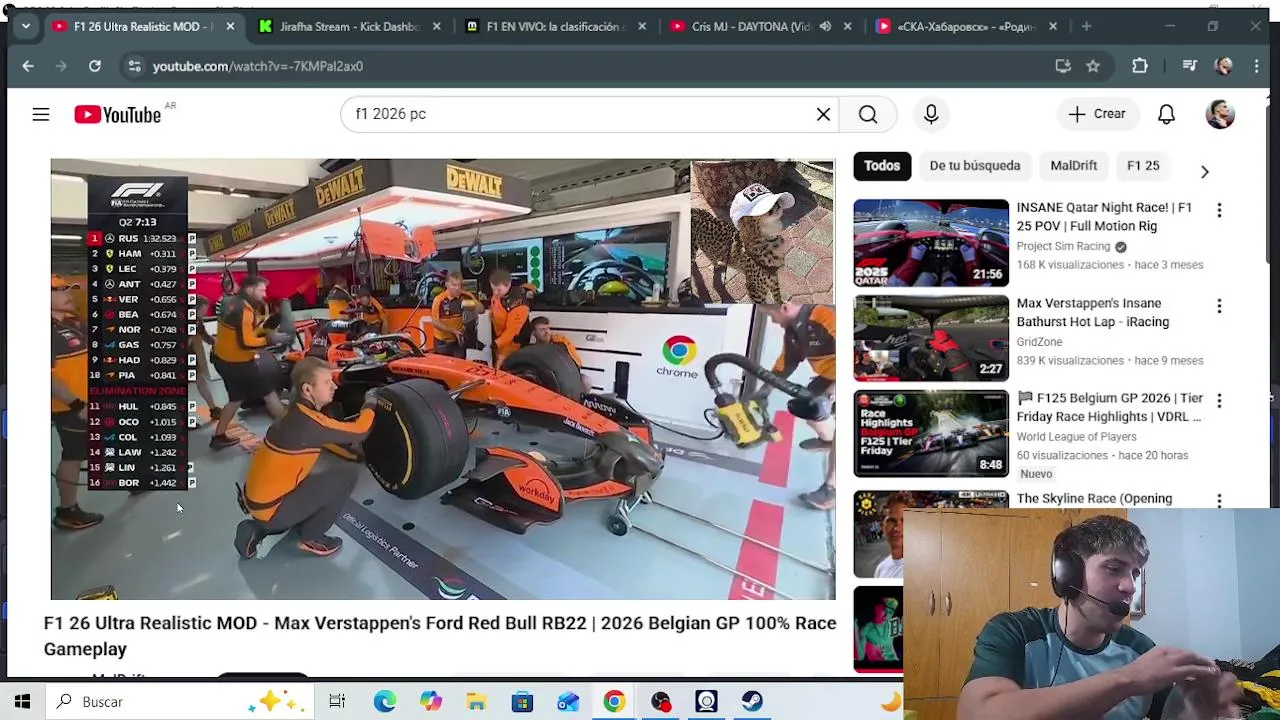Open a new browser tab
The width and height of the screenshot is (1280, 720).
tap(1086, 27)
